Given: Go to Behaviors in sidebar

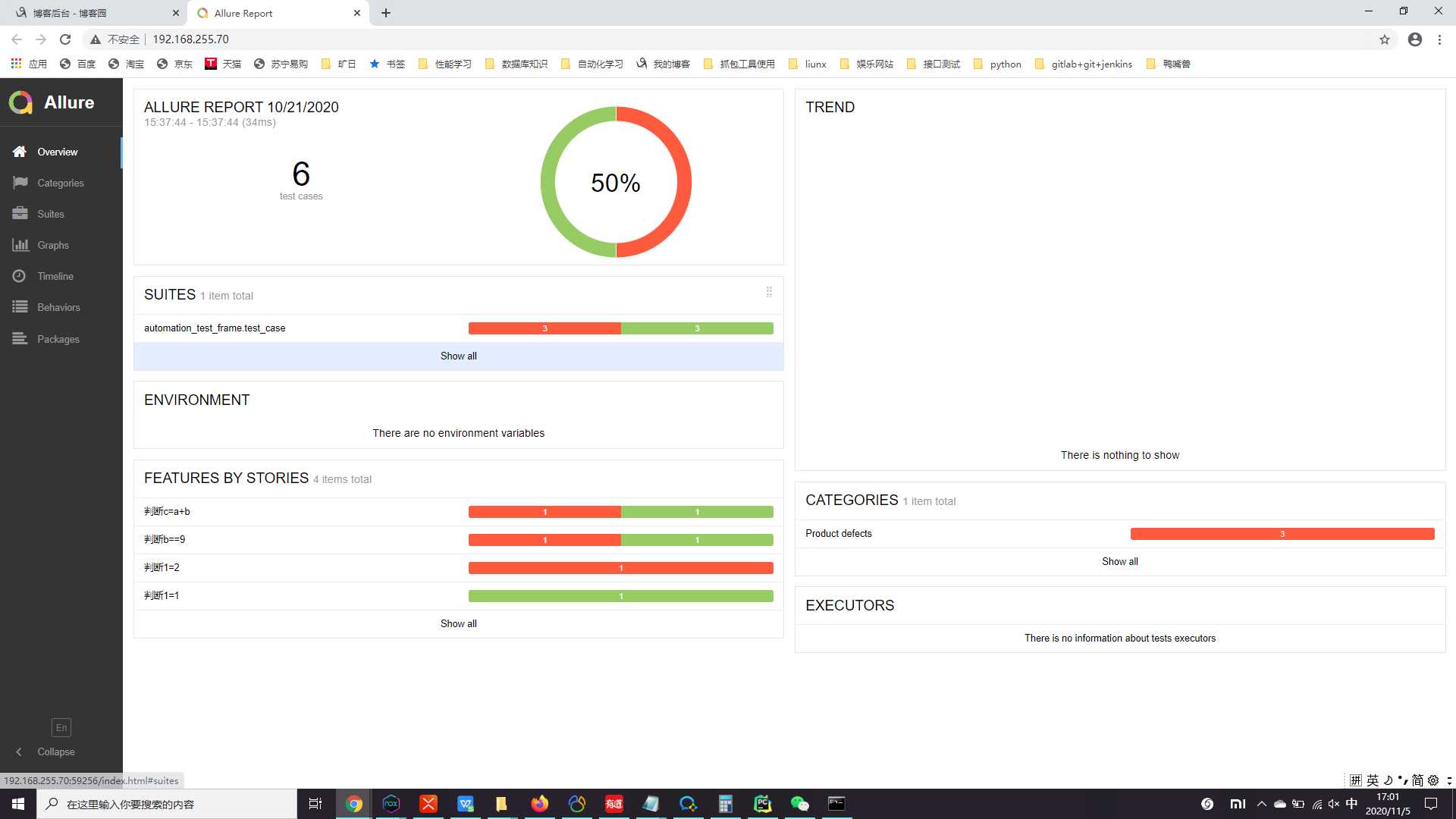Looking at the screenshot, I should 58,307.
